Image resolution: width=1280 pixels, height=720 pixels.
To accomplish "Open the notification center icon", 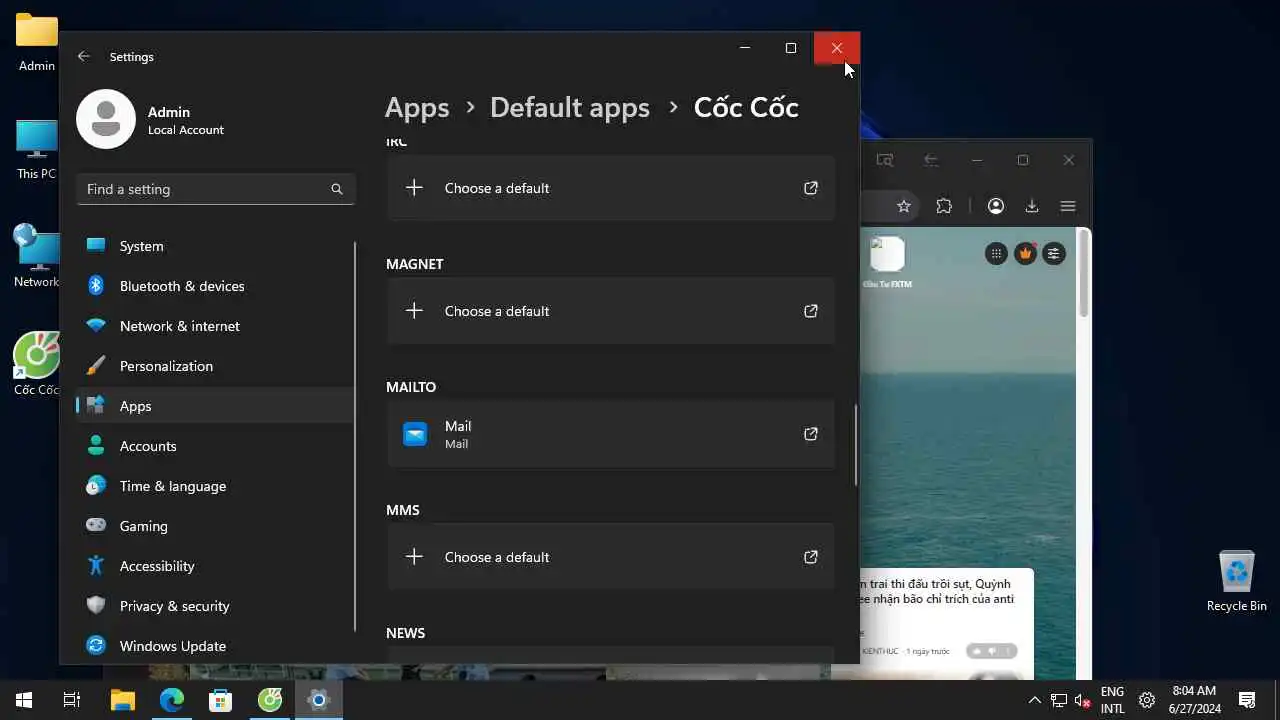I will 1247,700.
